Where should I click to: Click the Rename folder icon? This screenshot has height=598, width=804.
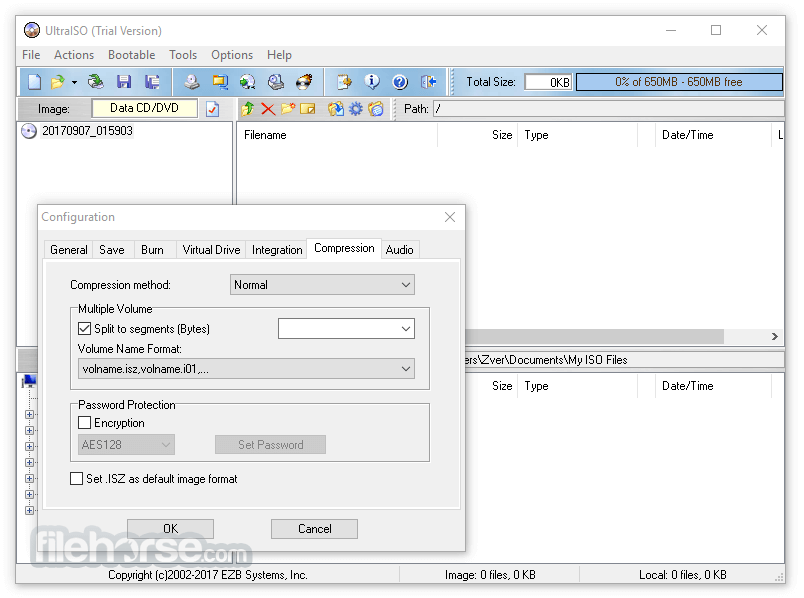pos(308,109)
